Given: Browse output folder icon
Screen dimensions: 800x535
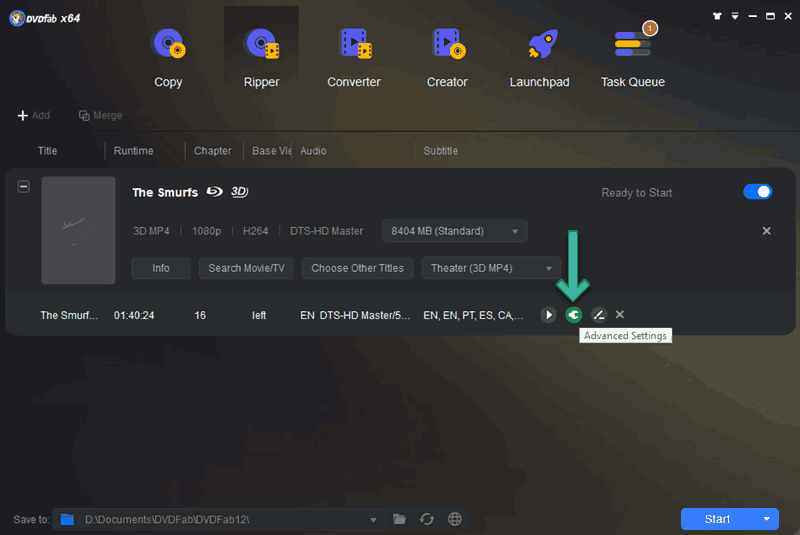Looking at the screenshot, I should pos(399,519).
